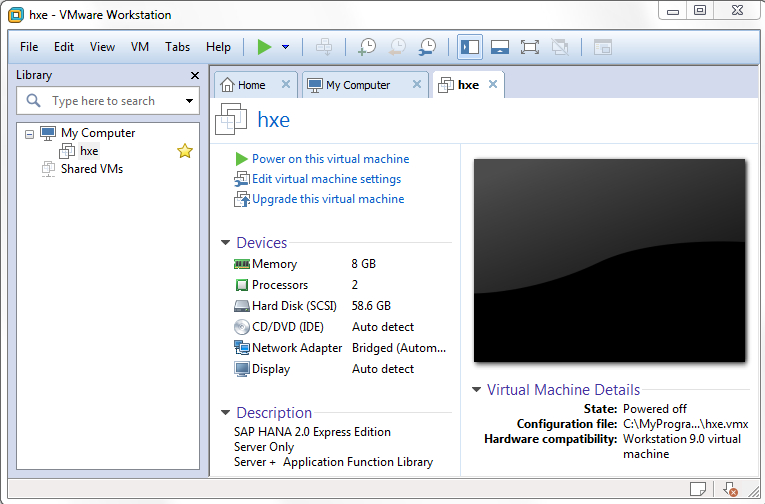
Task: Collapse the Description section
Action: pyautogui.click(x=225, y=413)
